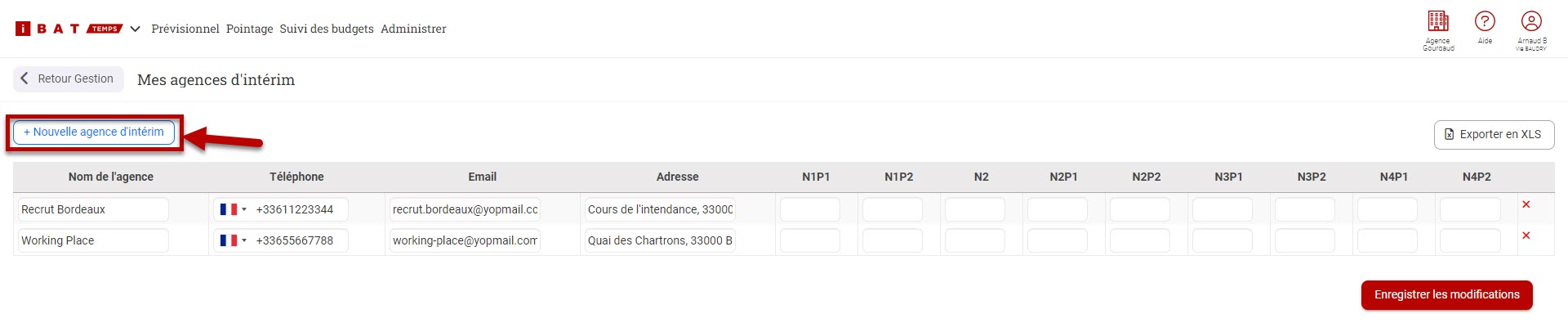This screenshot has height=323, width=1568.
Task: Export the agency list to XLS
Action: (1494, 134)
